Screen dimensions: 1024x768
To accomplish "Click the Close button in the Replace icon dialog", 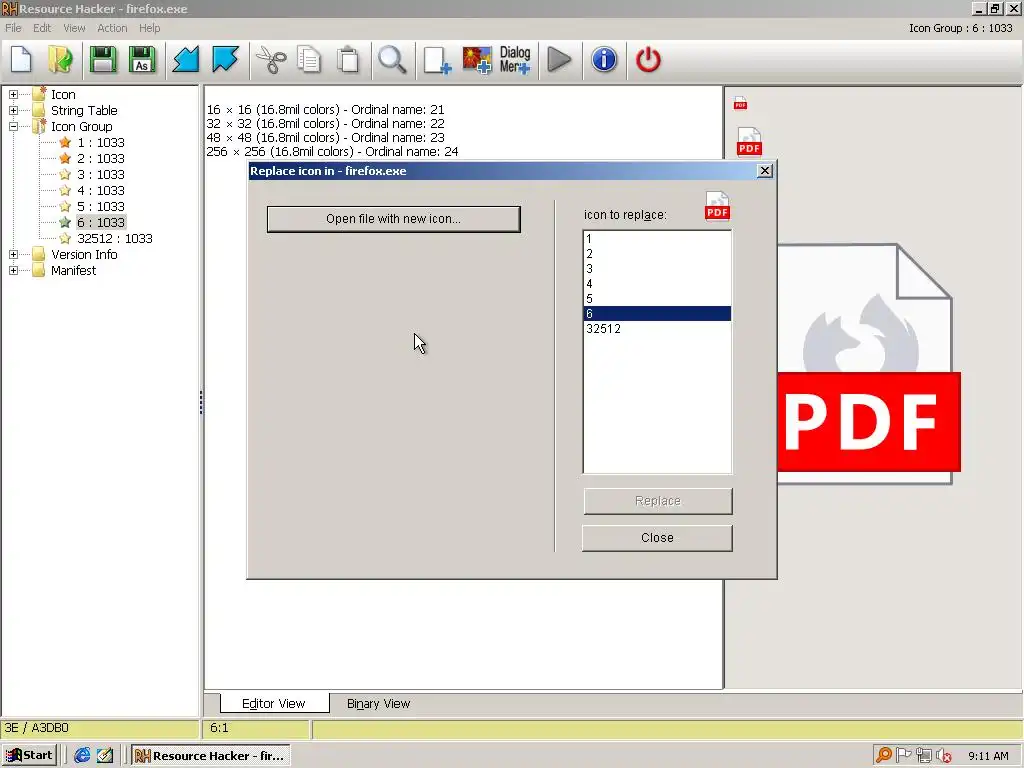I will [657, 537].
